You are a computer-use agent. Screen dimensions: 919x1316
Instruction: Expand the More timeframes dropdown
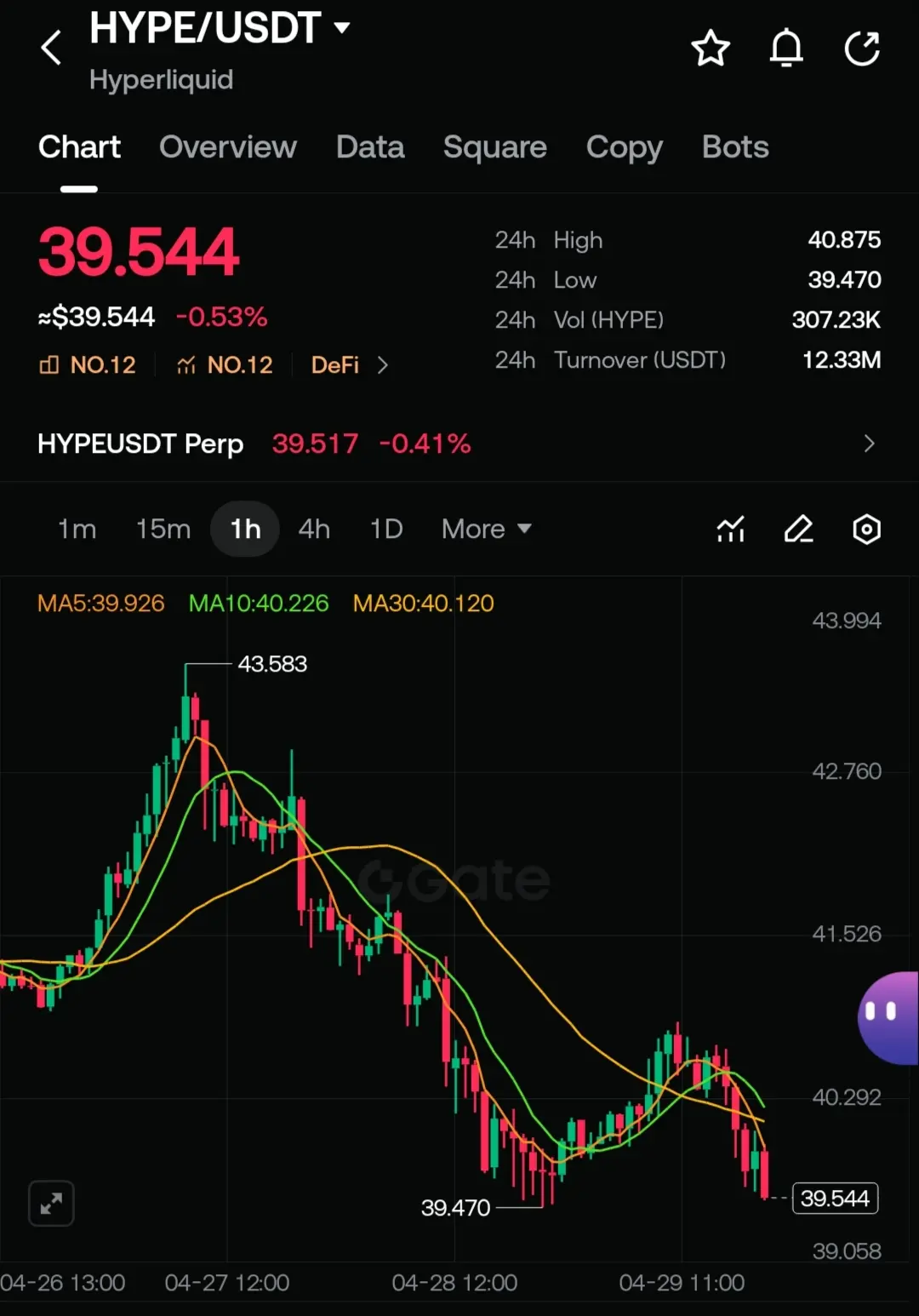487,529
